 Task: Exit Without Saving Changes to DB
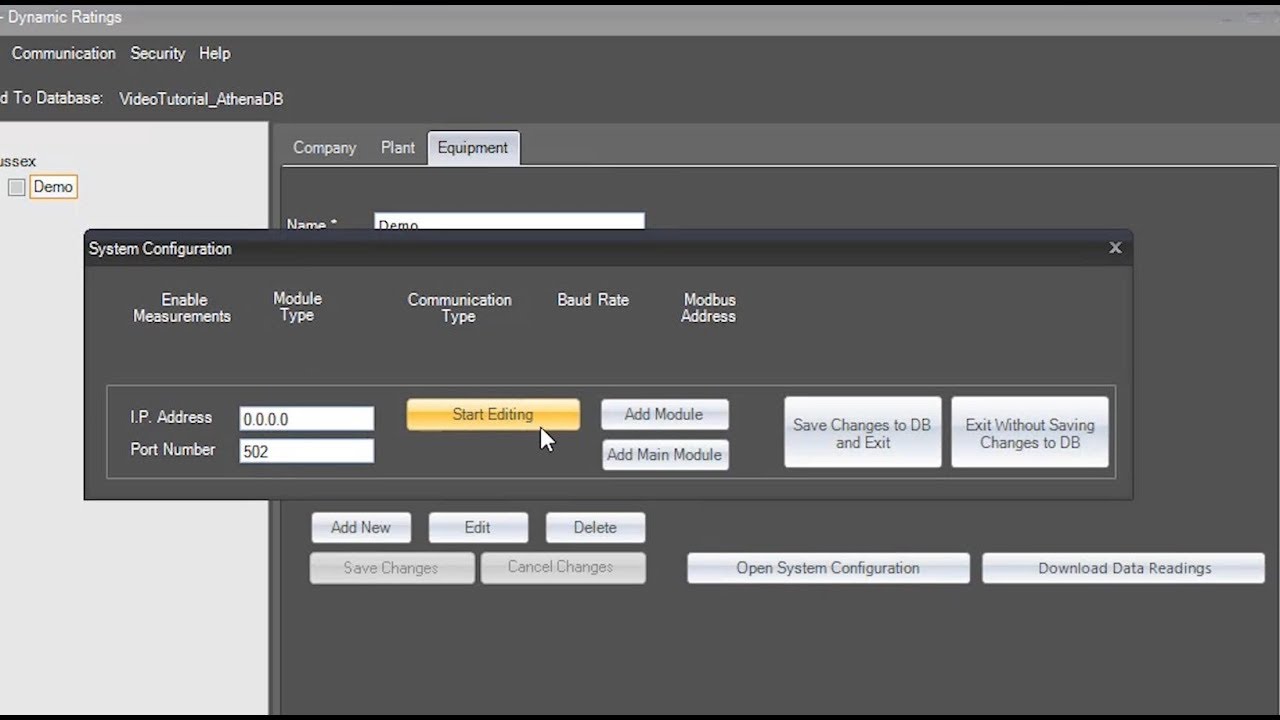pyautogui.click(x=1030, y=433)
